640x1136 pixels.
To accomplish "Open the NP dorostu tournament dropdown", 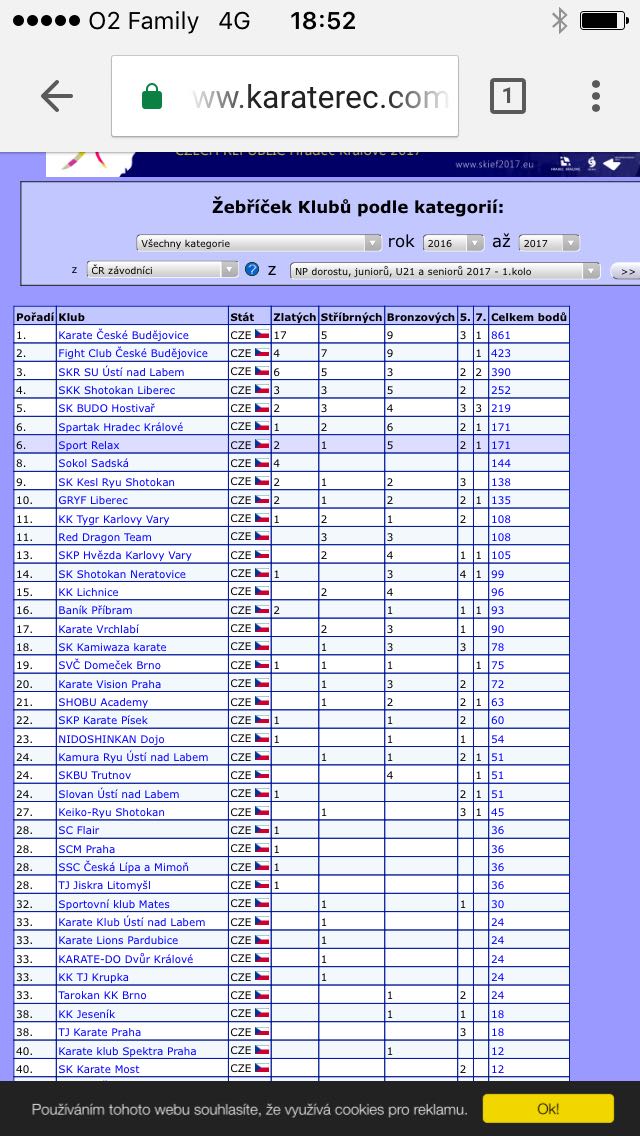I will point(444,271).
